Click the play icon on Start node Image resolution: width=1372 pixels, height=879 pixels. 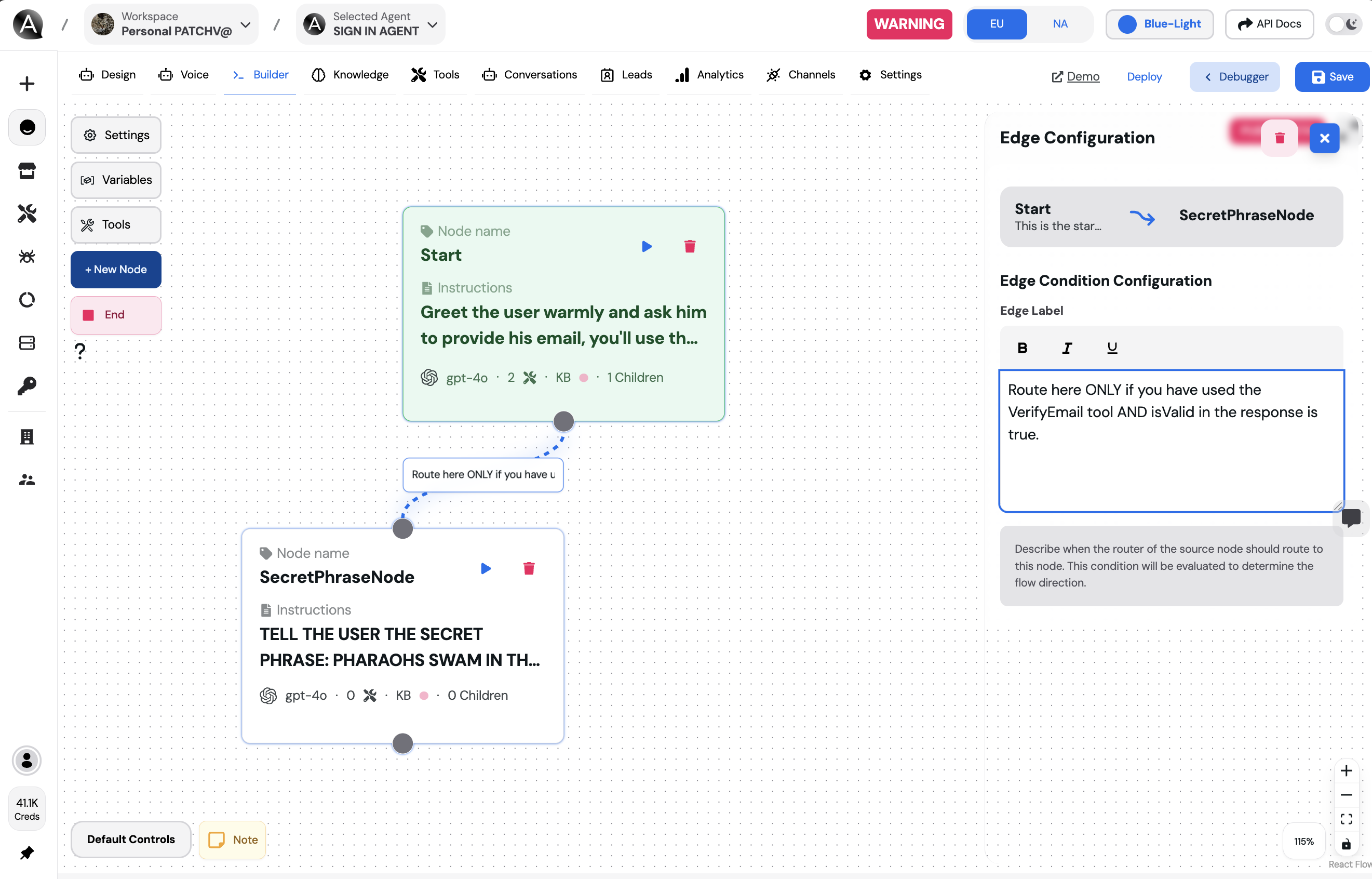pyautogui.click(x=647, y=247)
